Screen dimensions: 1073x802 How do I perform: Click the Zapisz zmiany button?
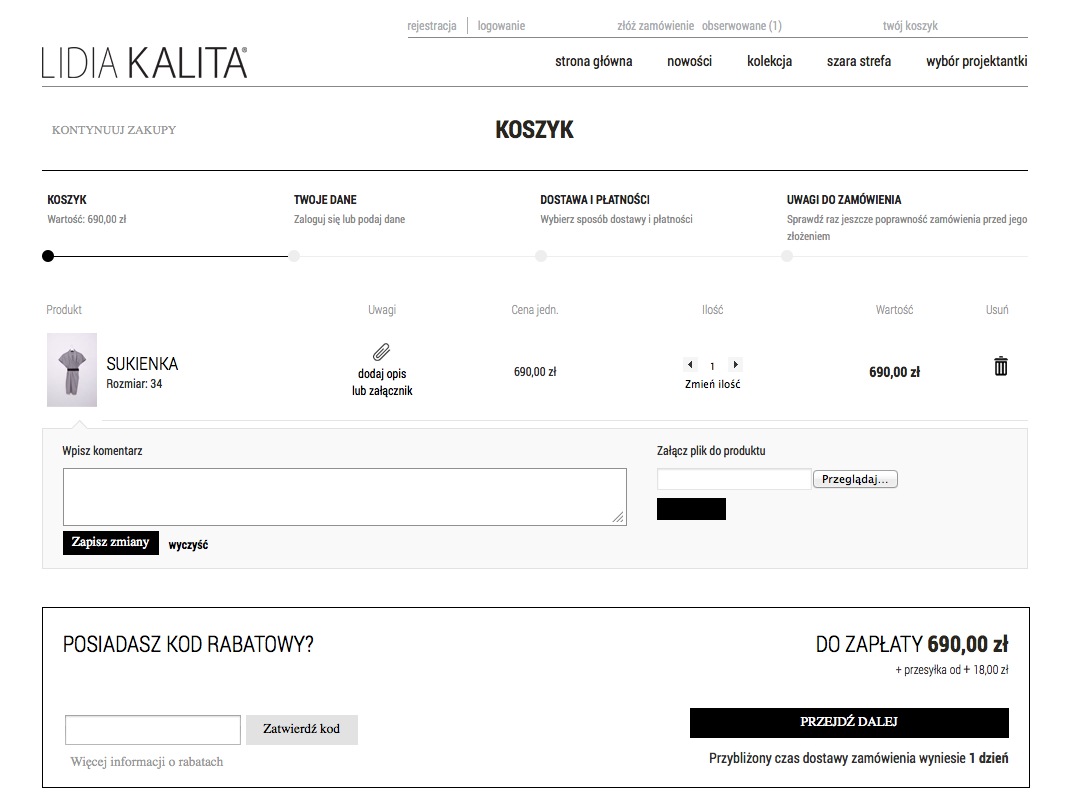pos(111,543)
